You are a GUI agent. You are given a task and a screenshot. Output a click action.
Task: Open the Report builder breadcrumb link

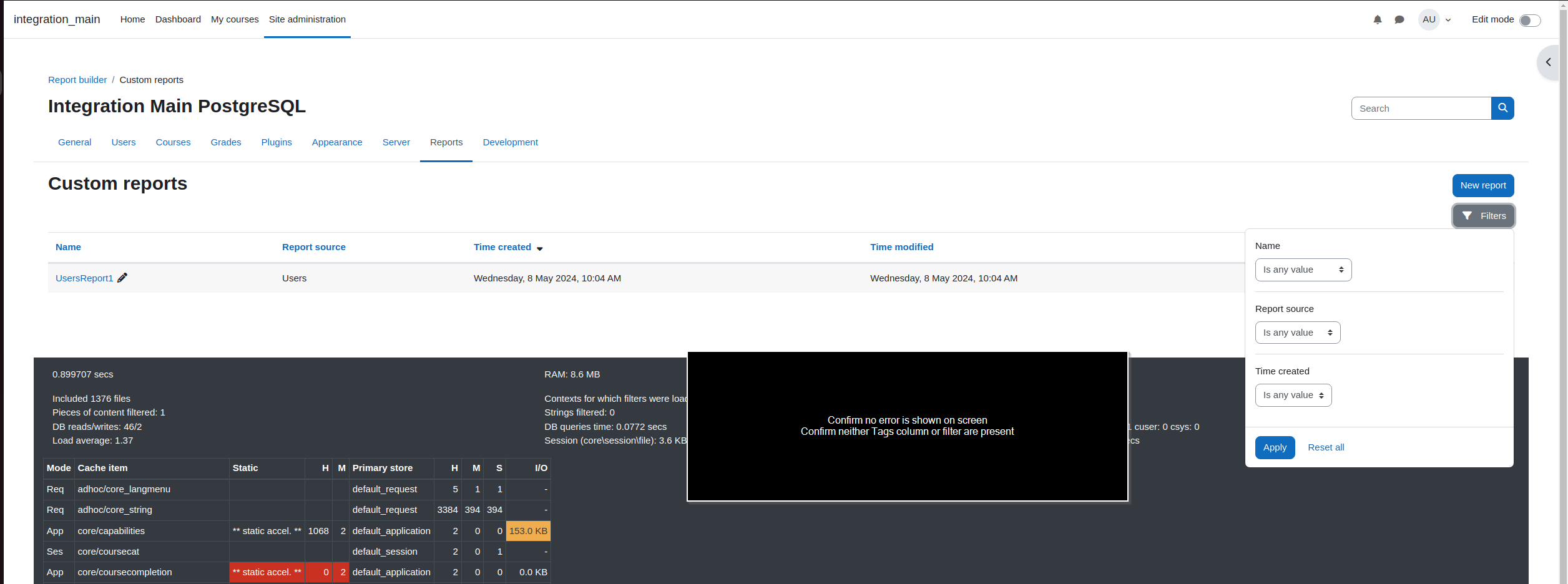click(x=77, y=80)
